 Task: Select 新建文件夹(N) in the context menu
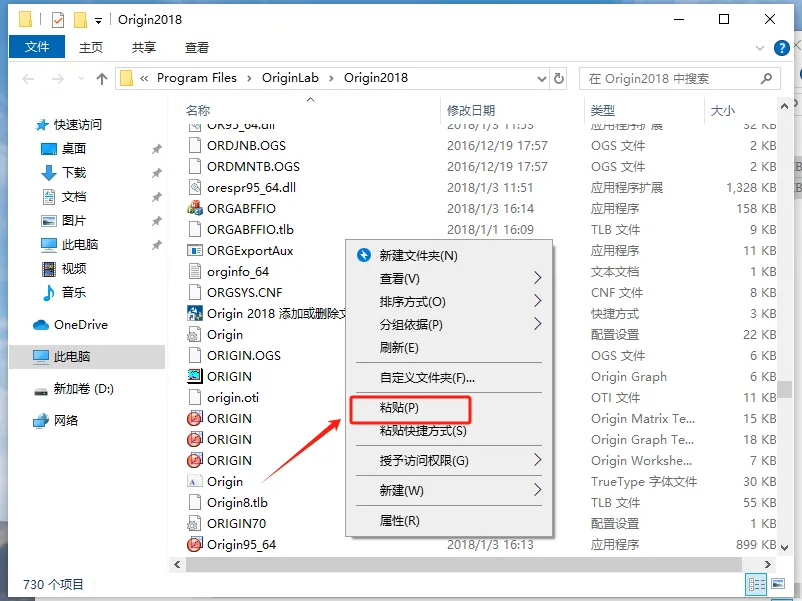pos(418,255)
